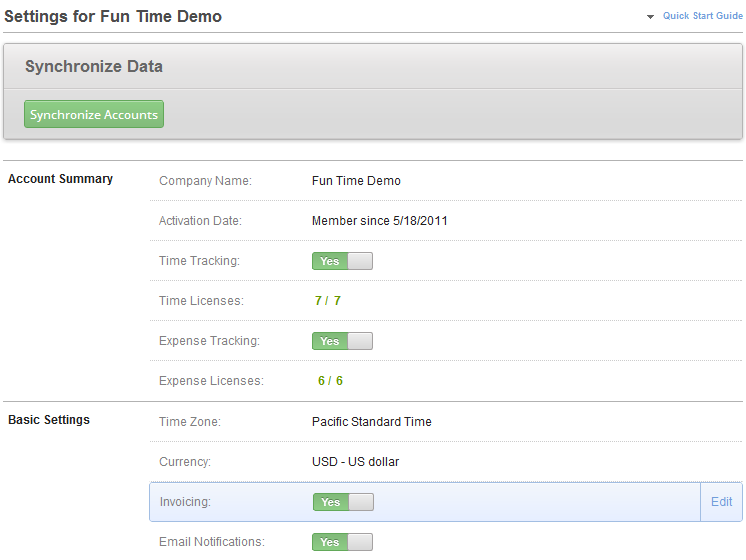The height and width of the screenshot is (560, 746).
Task: Click the Settings for Fun Time Demo title
Action: click(x=113, y=16)
